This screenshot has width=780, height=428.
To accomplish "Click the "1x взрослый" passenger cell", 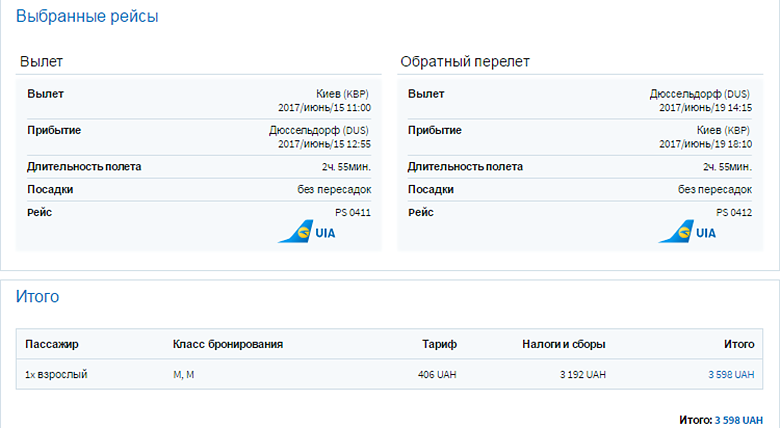I will [54, 374].
